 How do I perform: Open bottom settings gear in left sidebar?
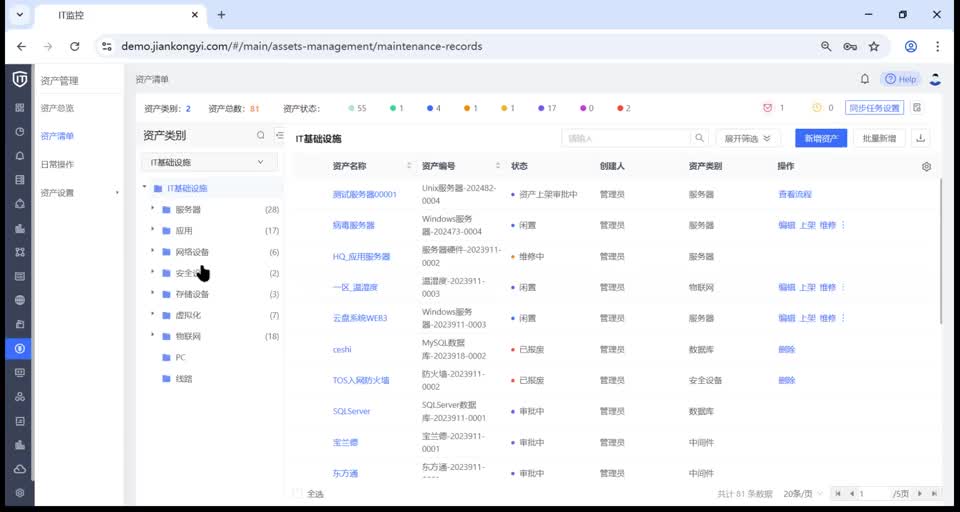tap(20, 493)
